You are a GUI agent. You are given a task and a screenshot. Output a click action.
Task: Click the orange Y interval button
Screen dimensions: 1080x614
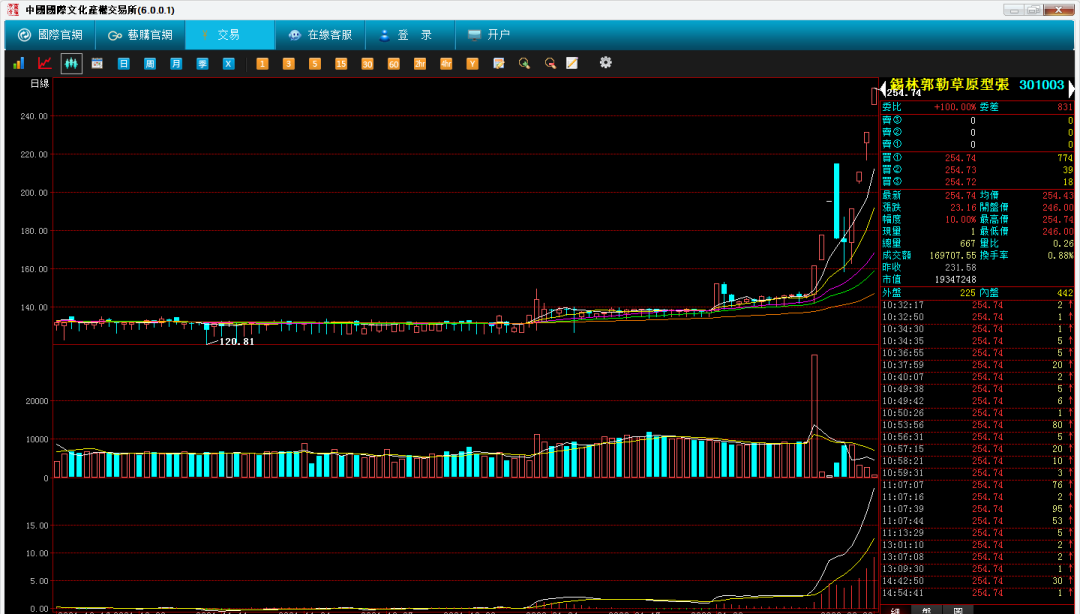(x=472, y=63)
